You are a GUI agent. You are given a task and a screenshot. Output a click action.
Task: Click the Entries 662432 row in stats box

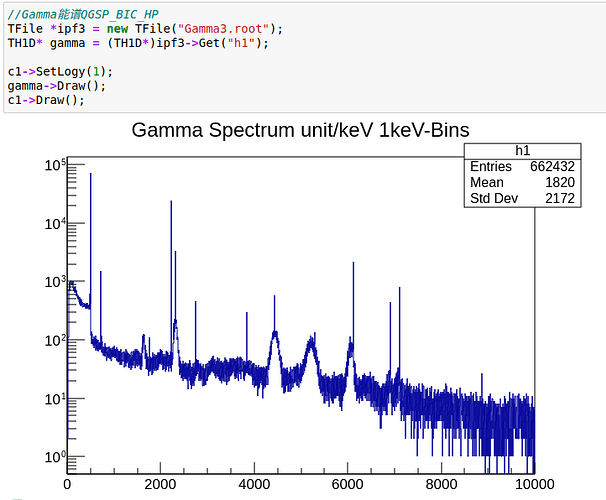[x=521, y=167]
